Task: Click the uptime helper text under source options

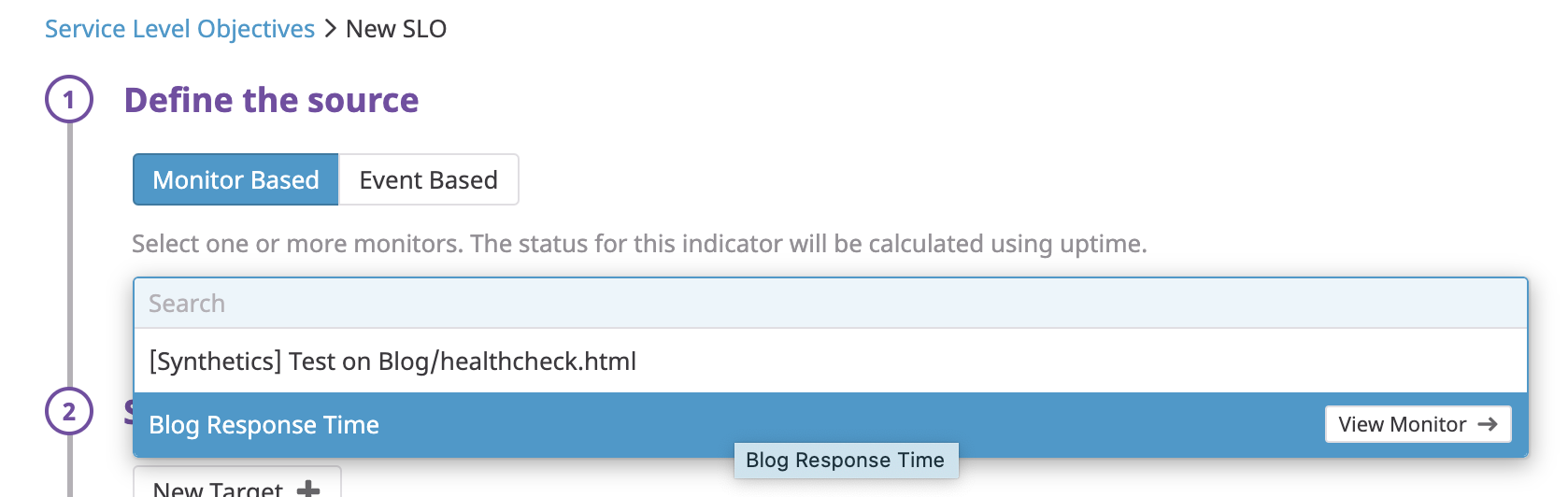Action: click(x=638, y=244)
